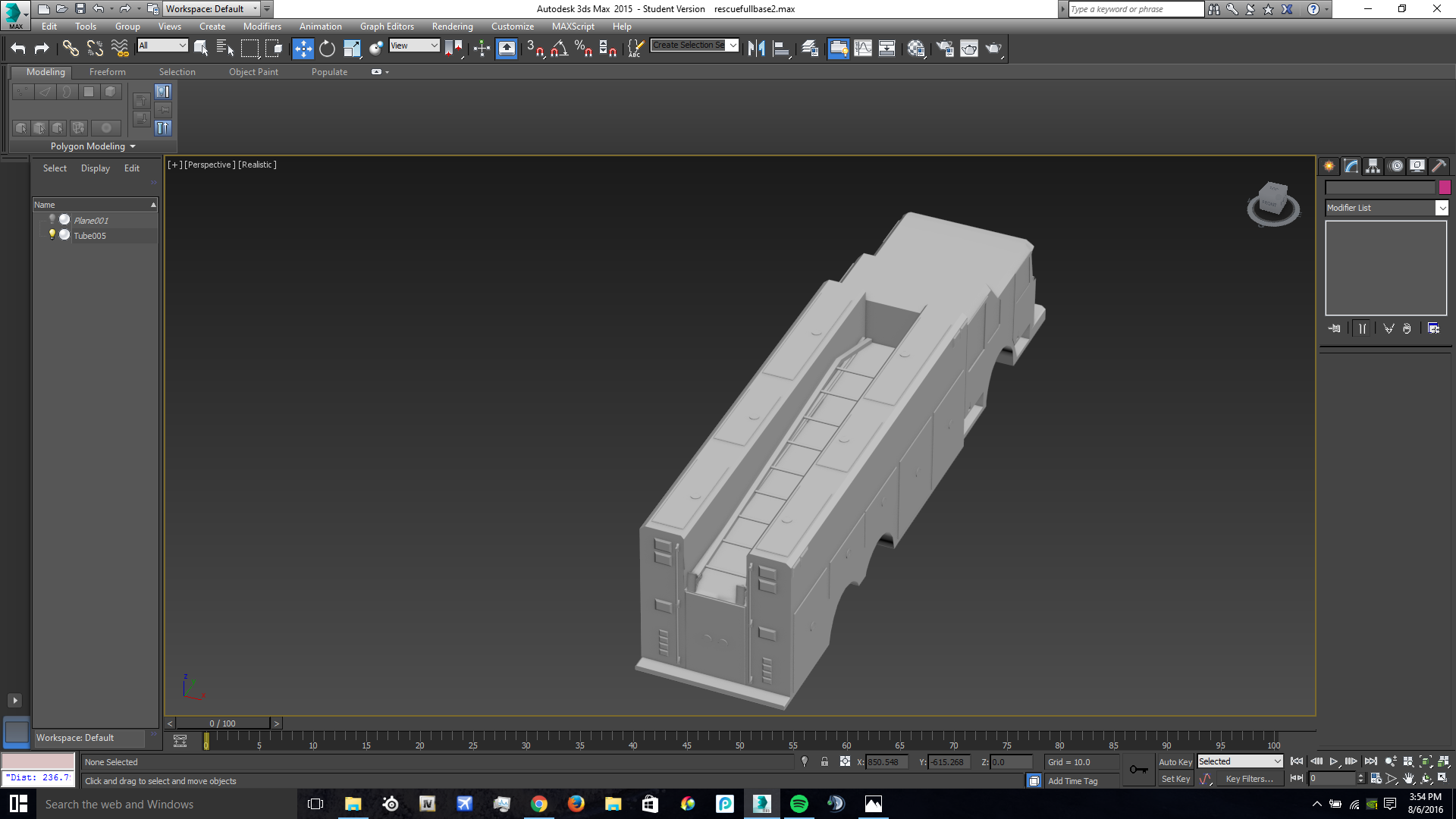The width and height of the screenshot is (1456, 819).
Task: Open the Material Editor icon
Action: pos(916,49)
